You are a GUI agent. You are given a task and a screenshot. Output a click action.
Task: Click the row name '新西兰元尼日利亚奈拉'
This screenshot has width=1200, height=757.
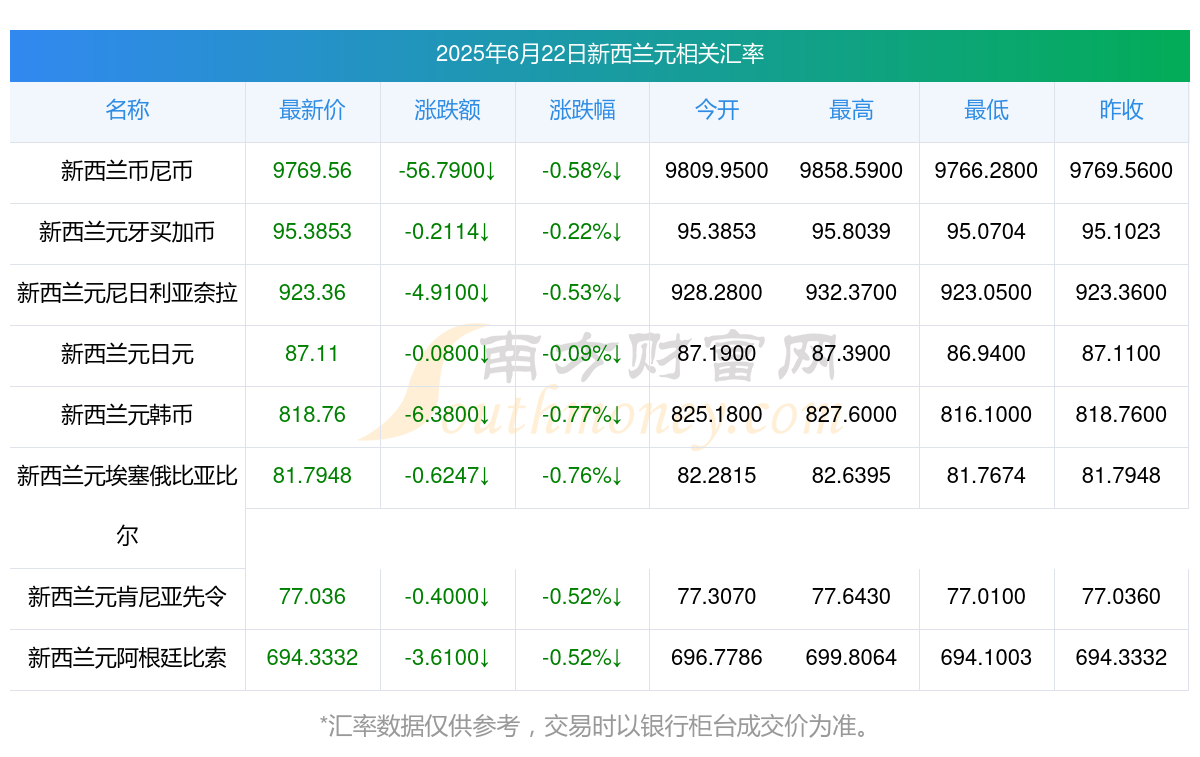127,293
